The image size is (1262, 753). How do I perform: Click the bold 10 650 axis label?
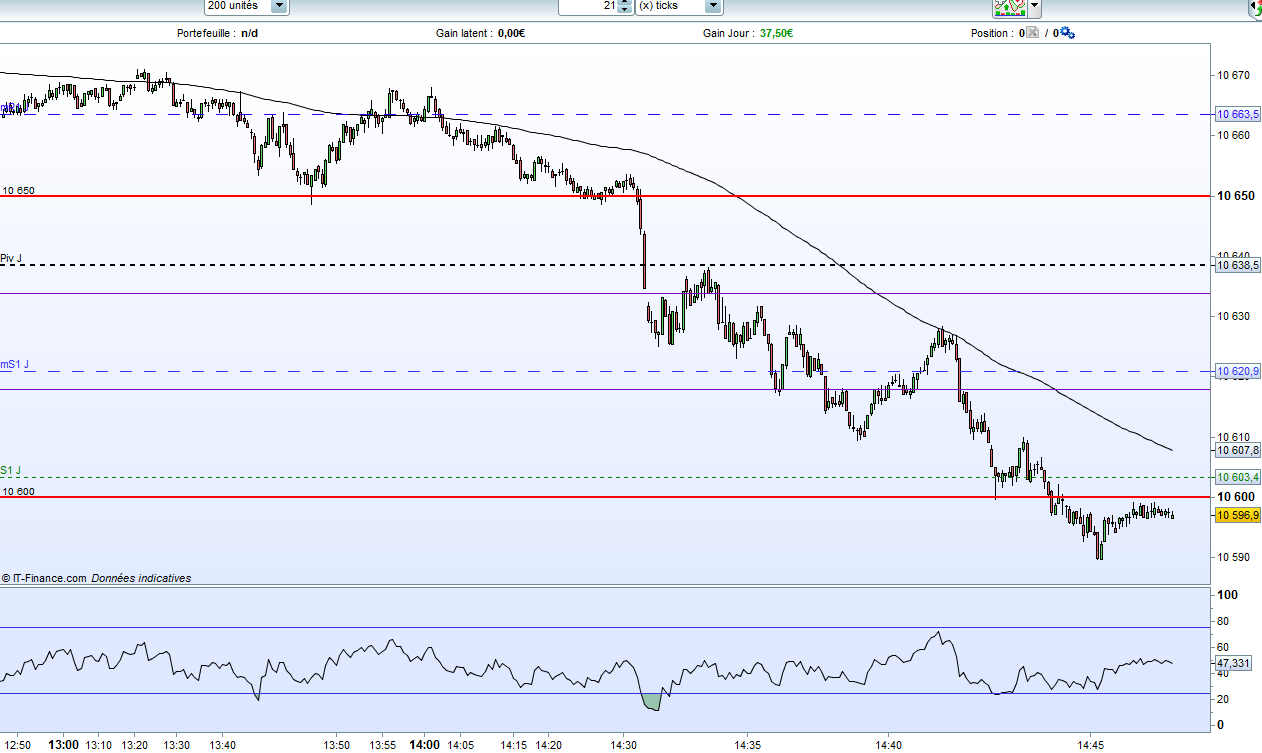pyautogui.click(x=1235, y=196)
